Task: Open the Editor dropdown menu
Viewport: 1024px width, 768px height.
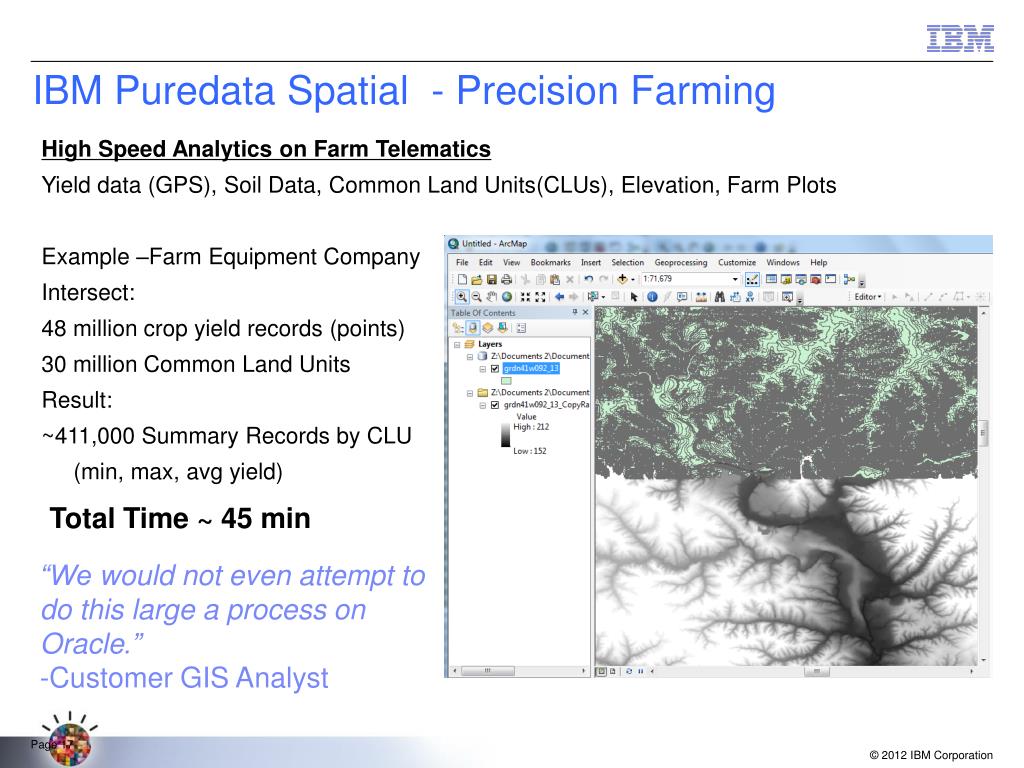Action: (867, 296)
